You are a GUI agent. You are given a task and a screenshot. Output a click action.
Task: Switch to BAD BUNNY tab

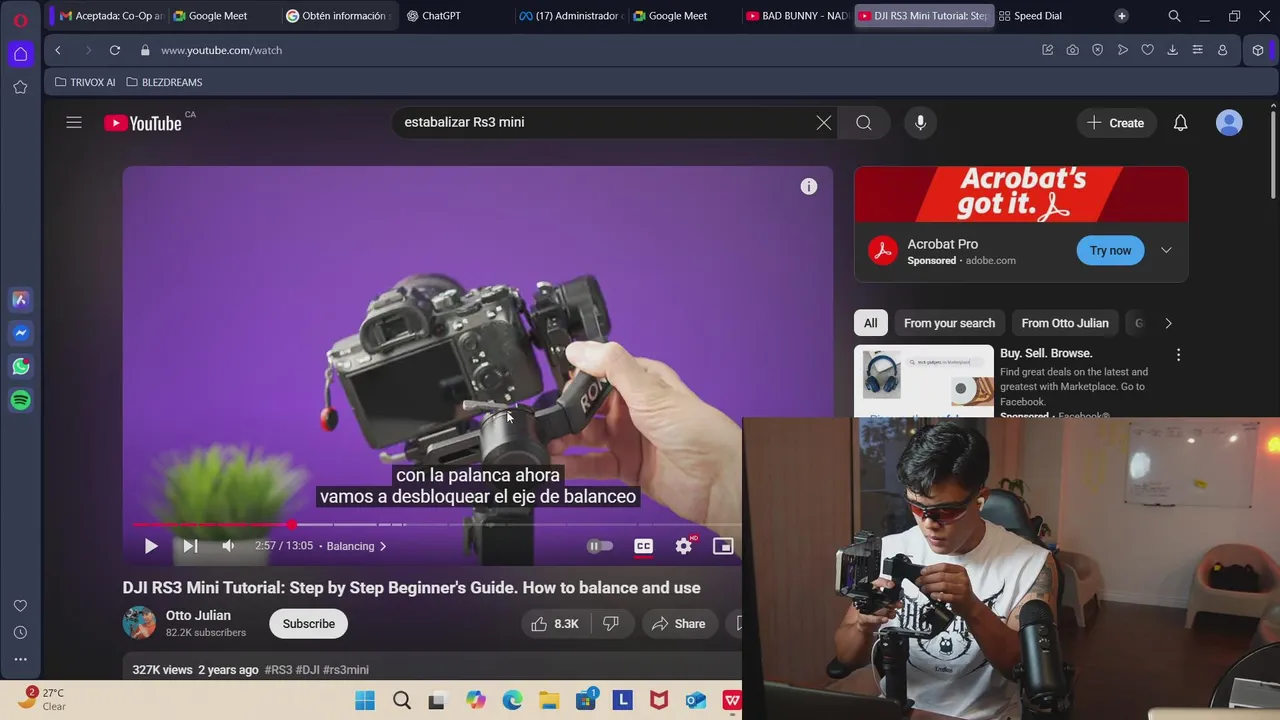796,16
